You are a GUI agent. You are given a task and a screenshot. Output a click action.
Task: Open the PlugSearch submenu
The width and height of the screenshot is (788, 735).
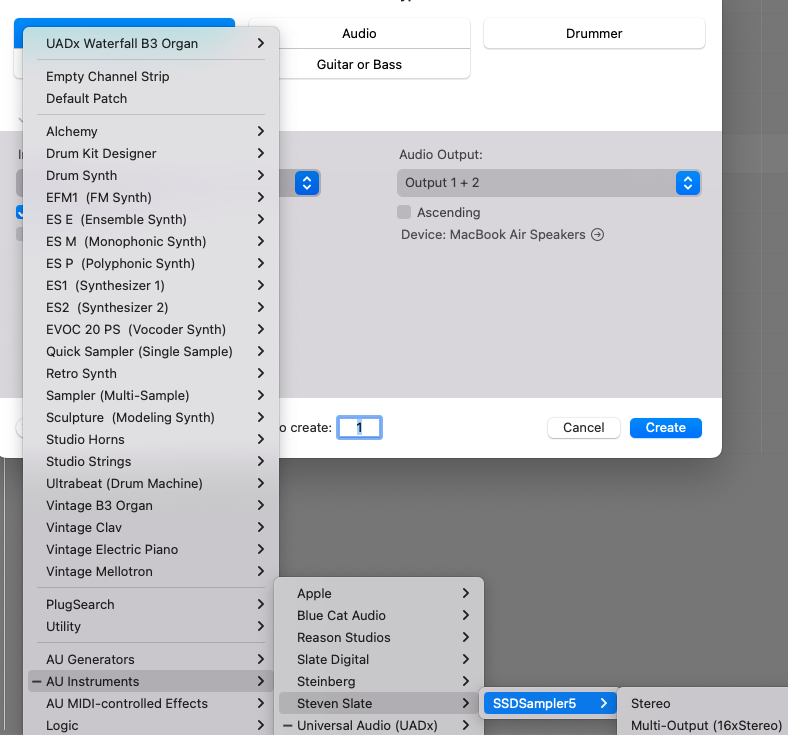151,605
